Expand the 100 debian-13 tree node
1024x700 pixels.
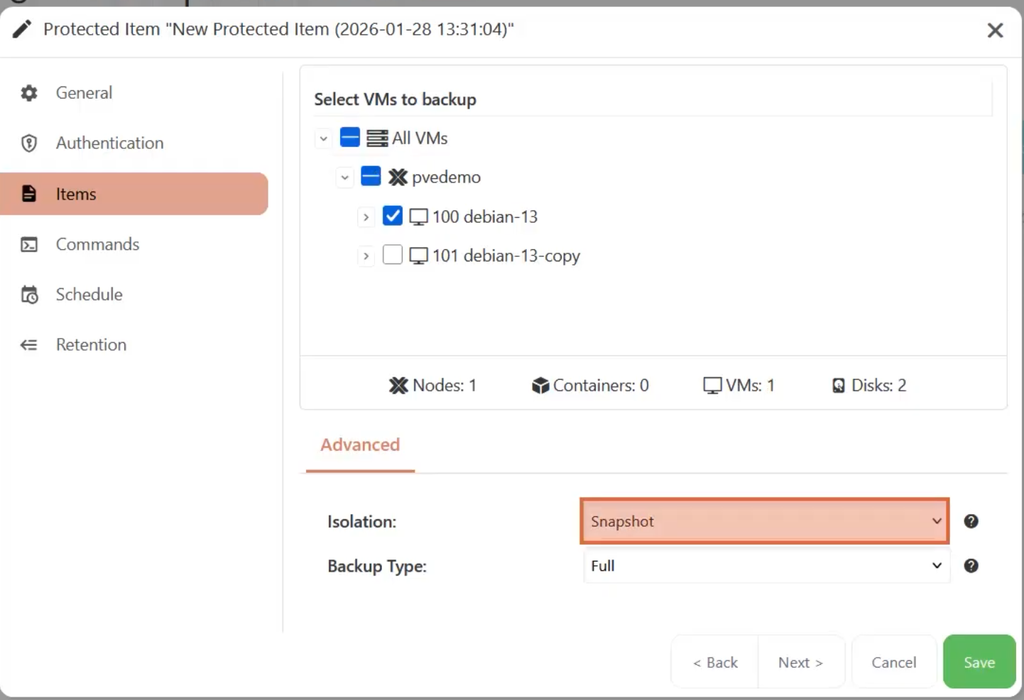click(x=366, y=217)
